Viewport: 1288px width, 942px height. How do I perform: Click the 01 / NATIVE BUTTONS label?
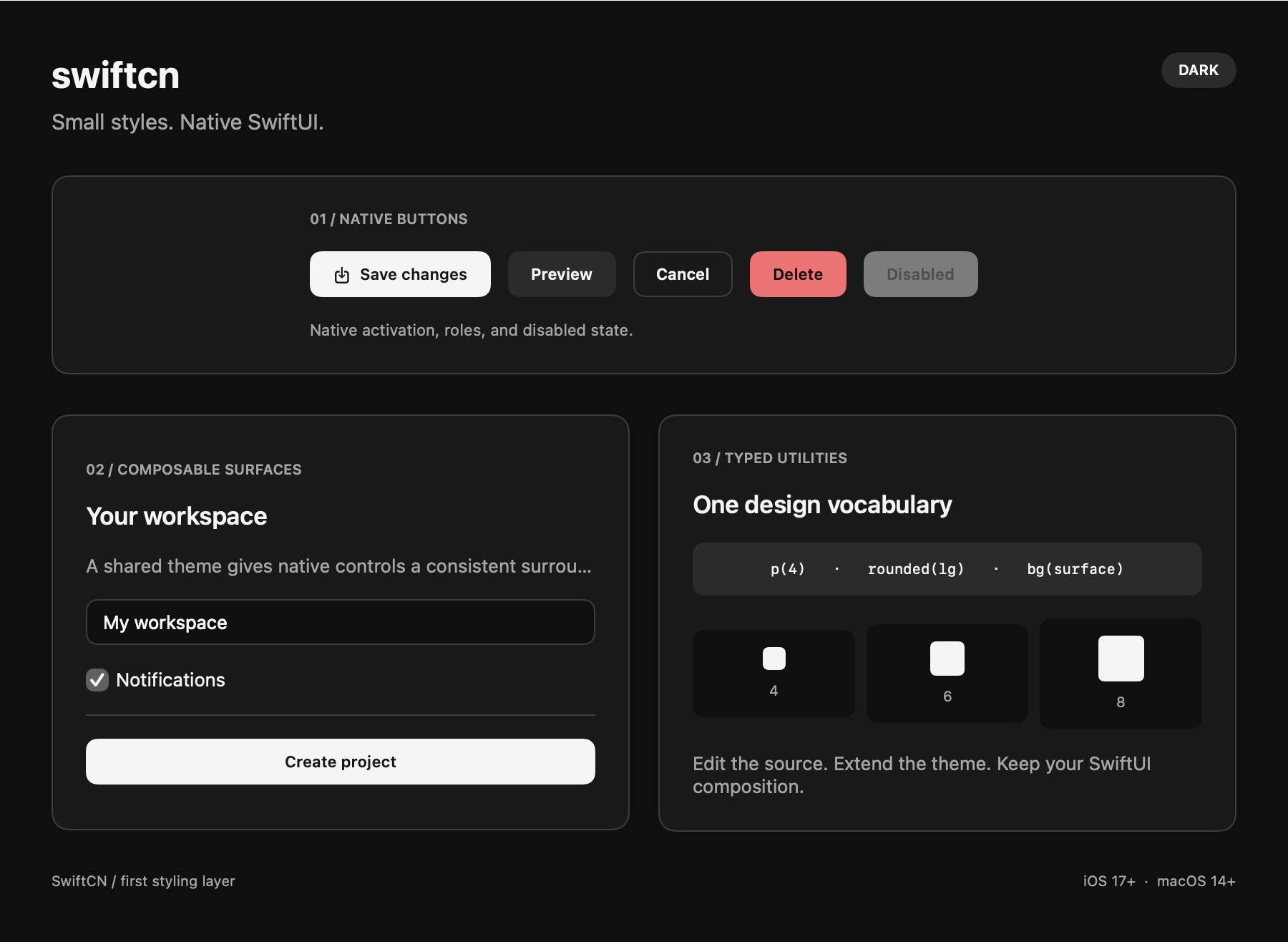389,219
